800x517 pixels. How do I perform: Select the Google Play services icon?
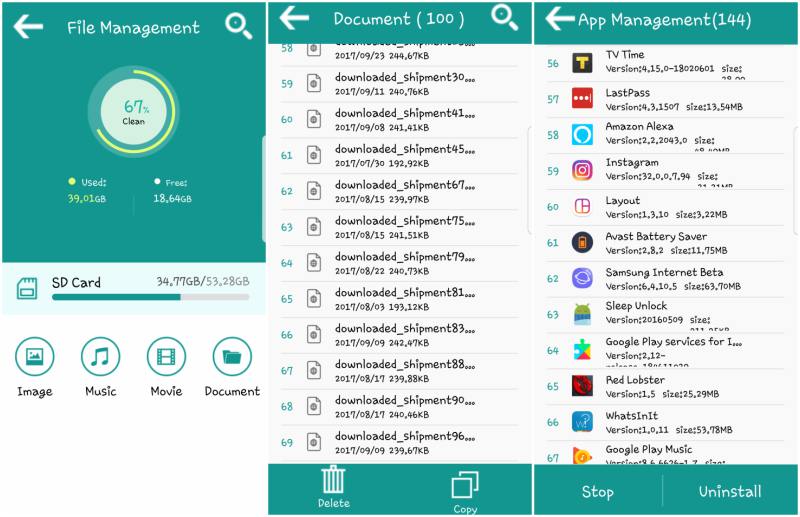tap(582, 350)
